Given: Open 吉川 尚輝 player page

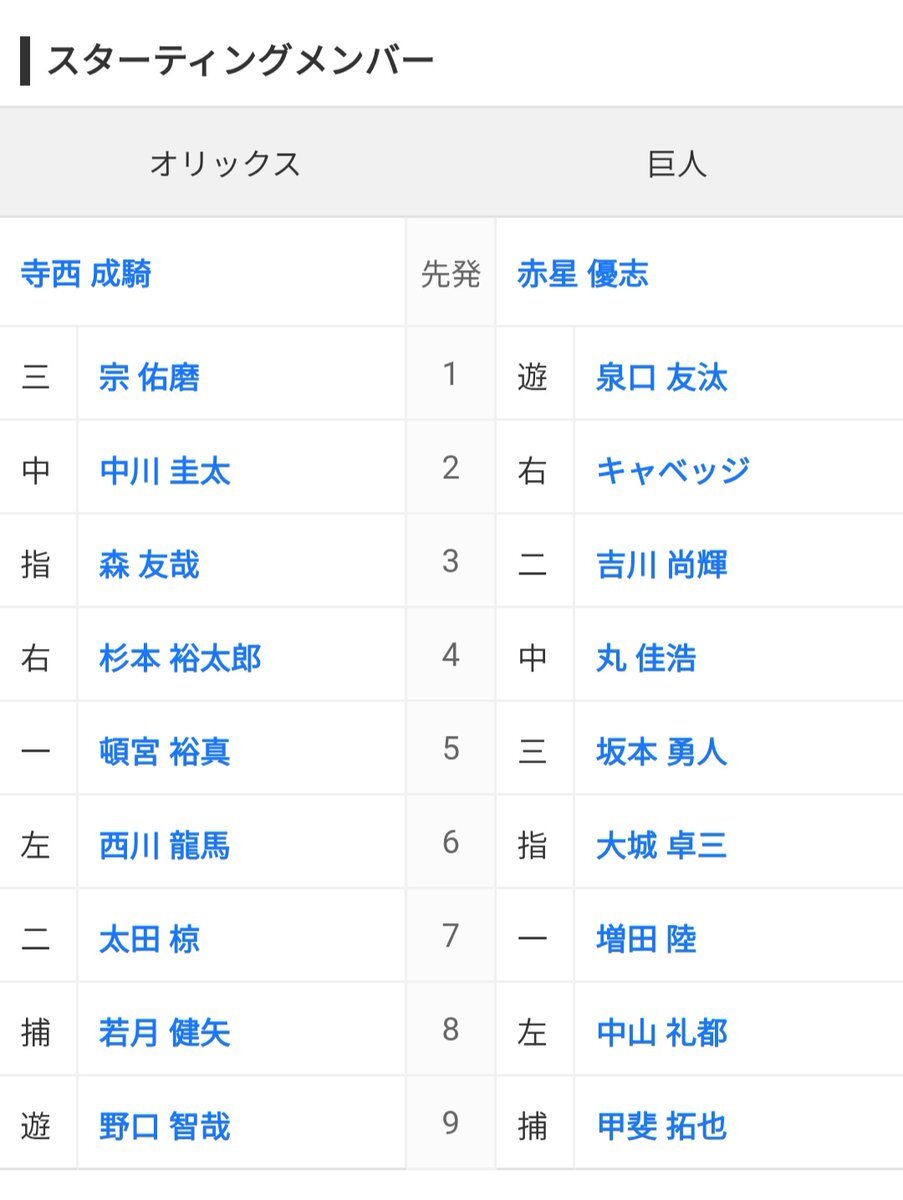Looking at the screenshot, I should tap(662, 565).
